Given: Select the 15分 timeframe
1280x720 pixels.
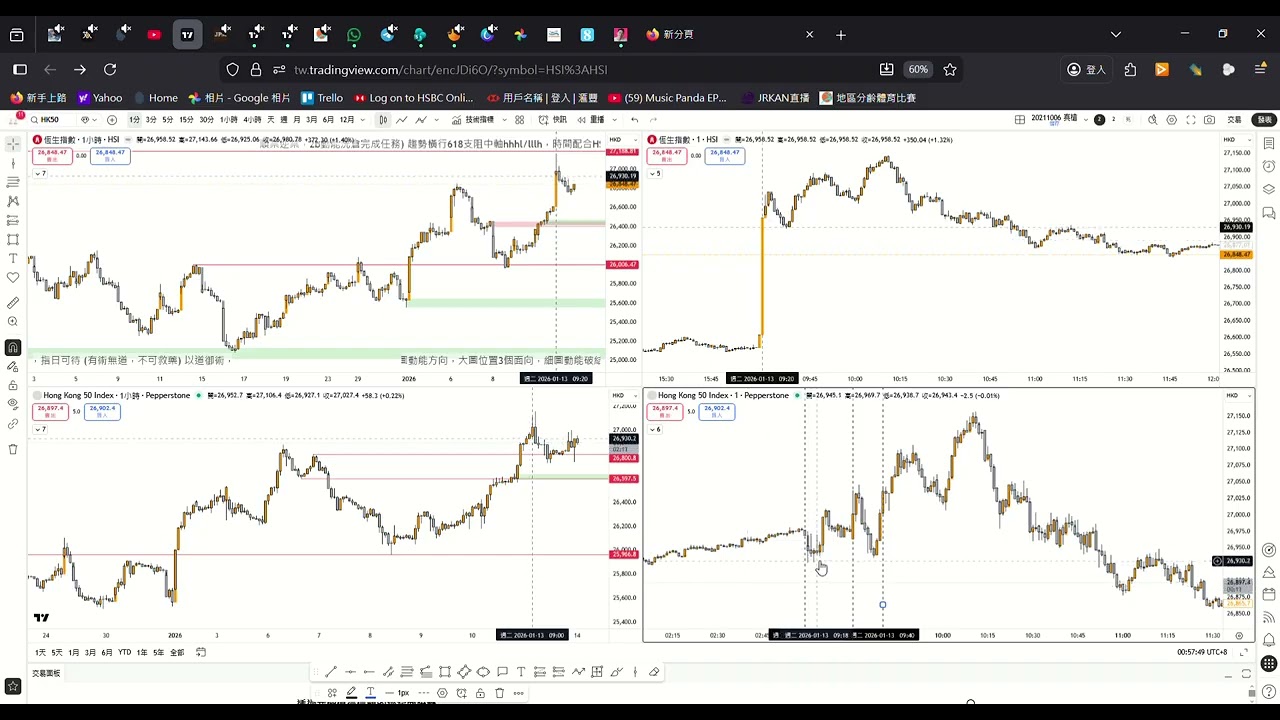Looking at the screenshot, I should point(186,119).
